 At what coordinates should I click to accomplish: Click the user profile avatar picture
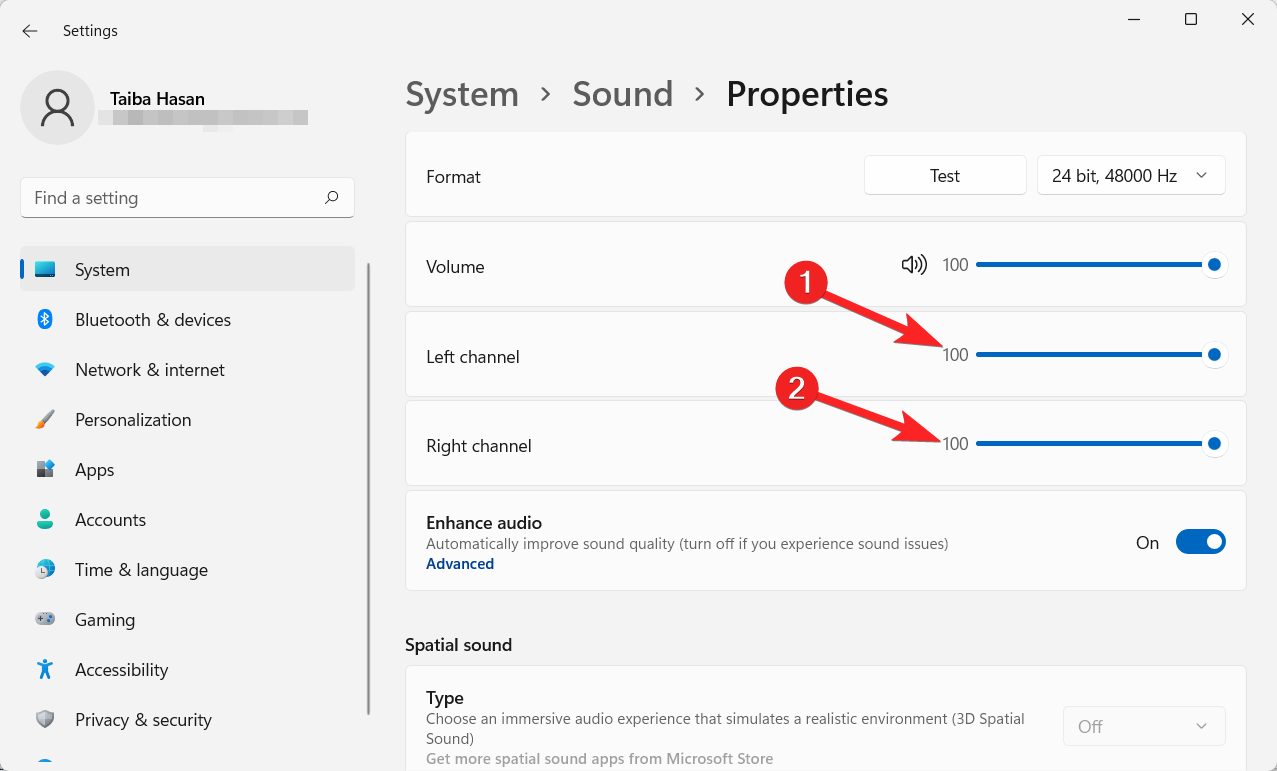click(58, 107)
